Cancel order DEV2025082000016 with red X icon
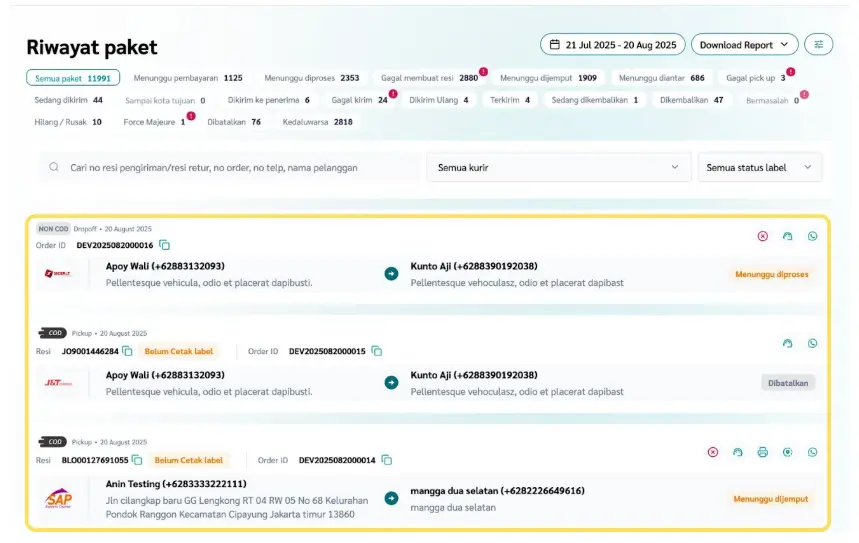 [762, 236]
